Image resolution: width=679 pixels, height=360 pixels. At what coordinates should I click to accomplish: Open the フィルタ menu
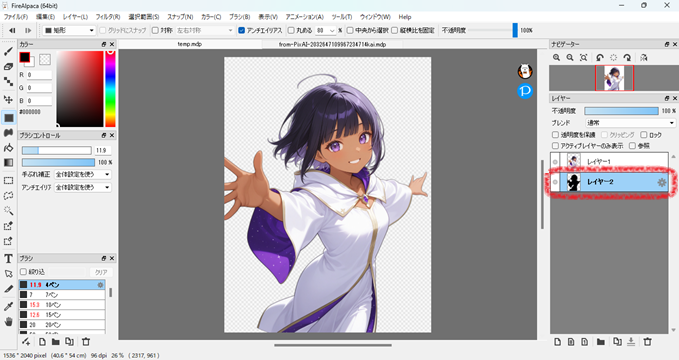108,17
